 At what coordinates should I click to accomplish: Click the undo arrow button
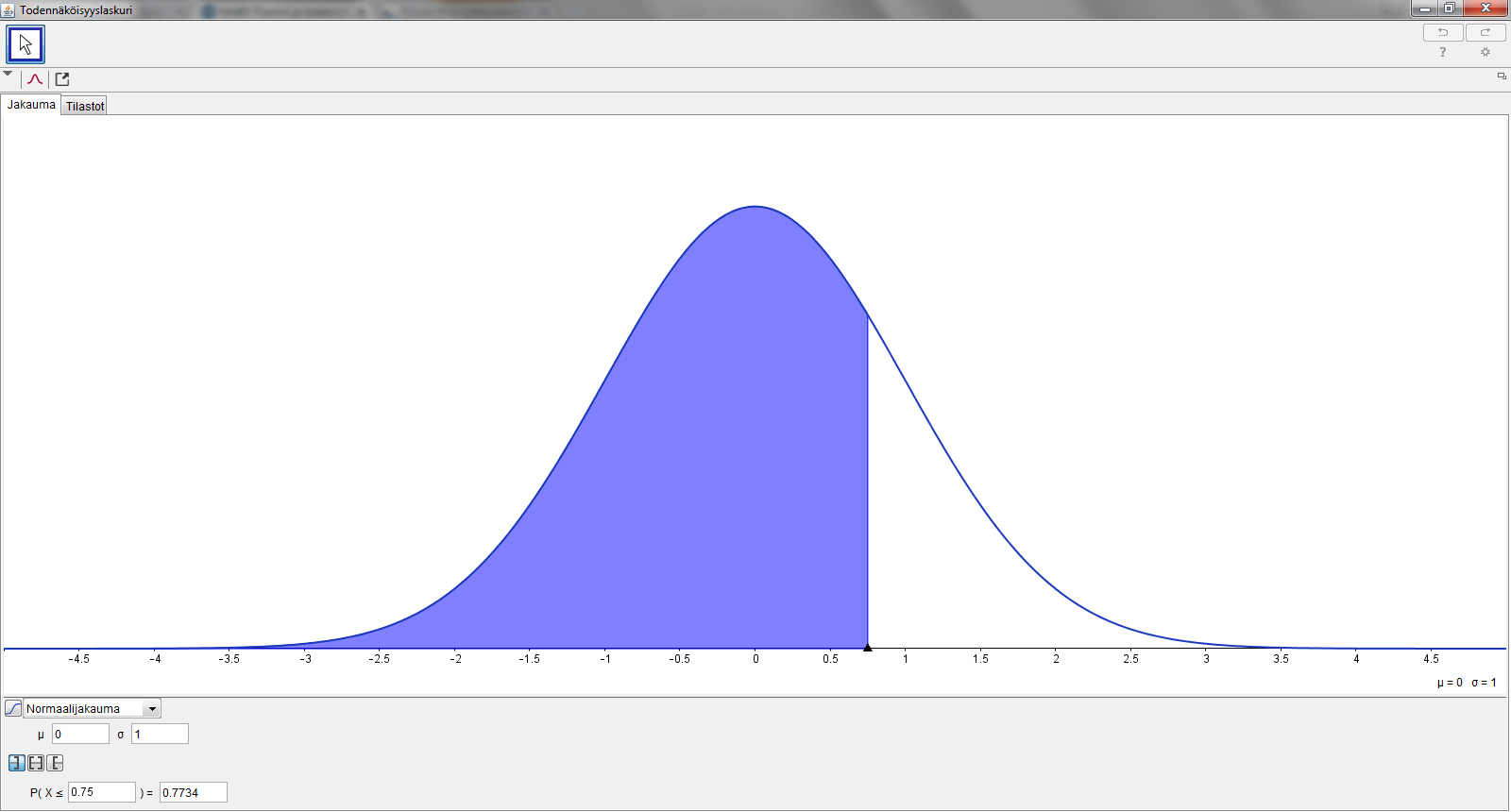coord(1443,32)
